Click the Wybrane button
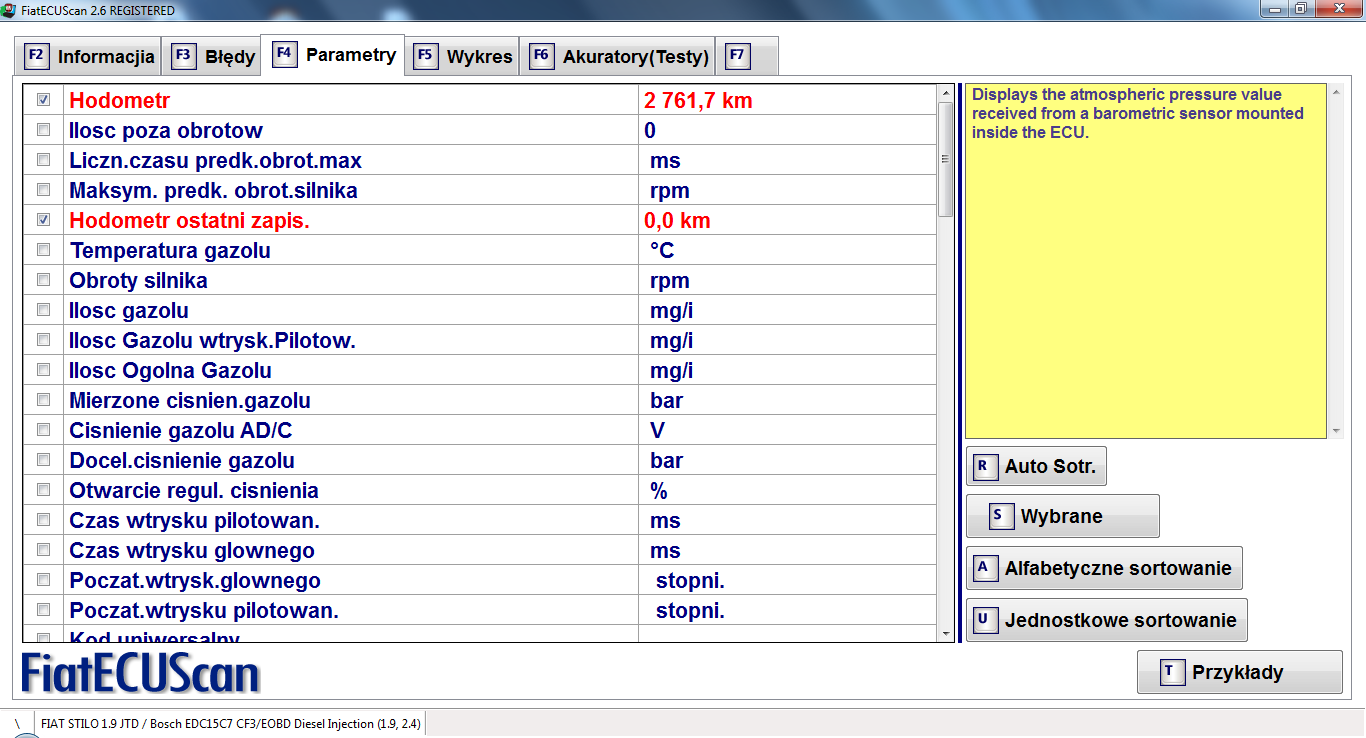1366x738 pixels. (x=1063, y=516)
